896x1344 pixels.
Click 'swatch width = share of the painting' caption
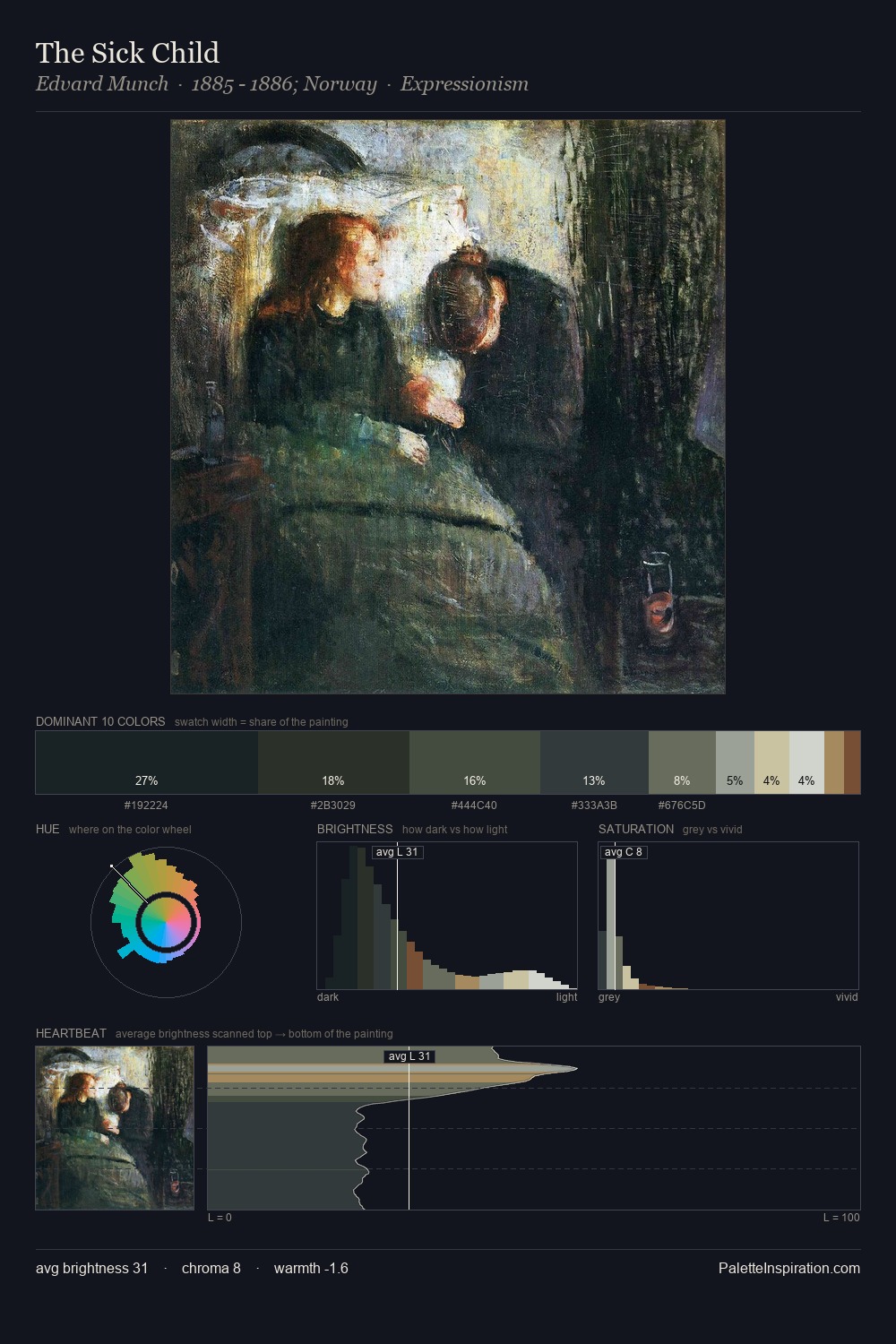click(262, 722)
